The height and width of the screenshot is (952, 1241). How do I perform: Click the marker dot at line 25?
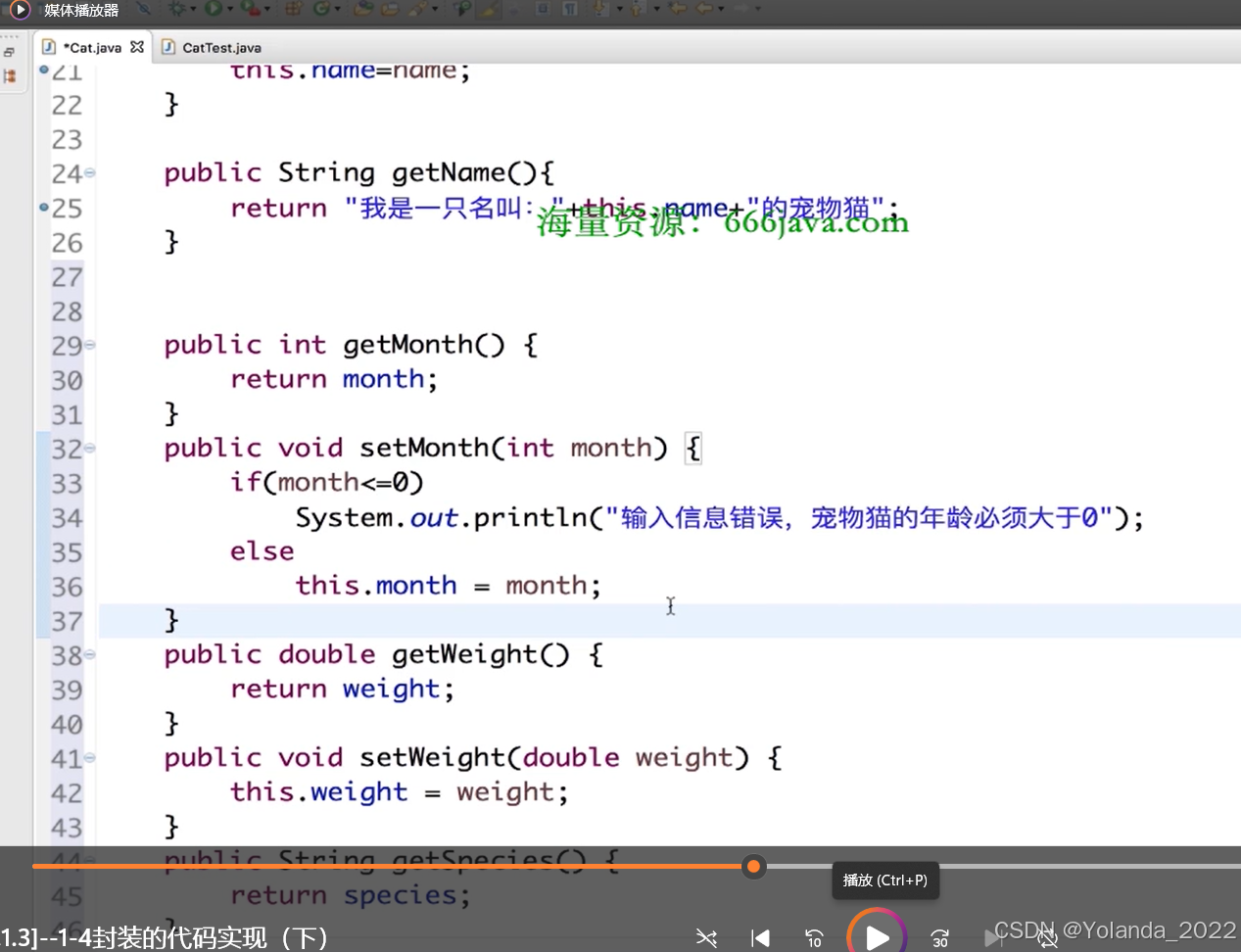43,207
